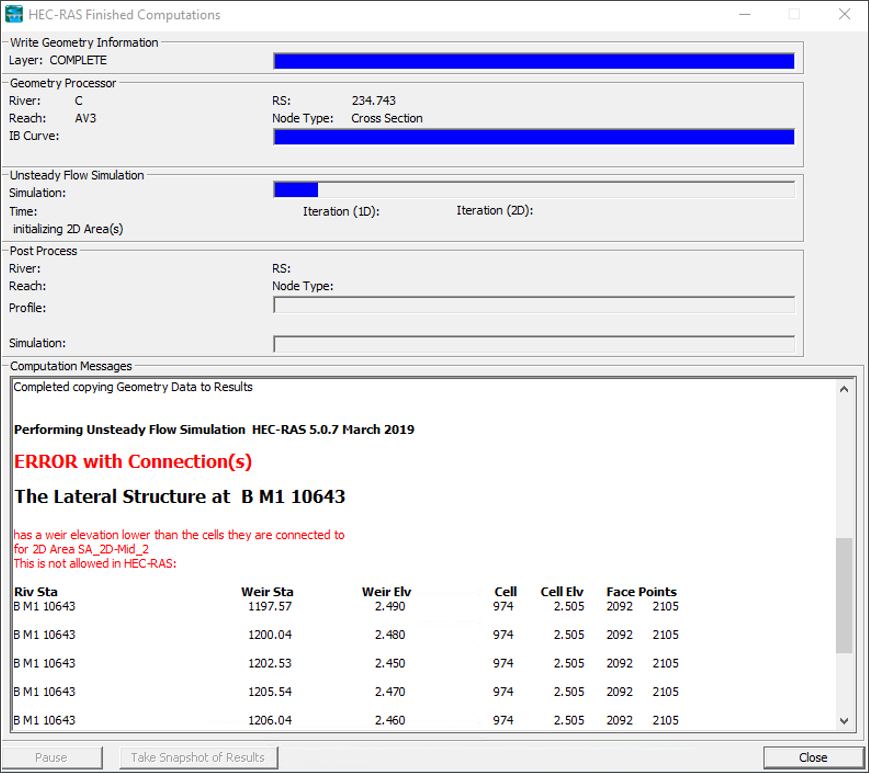The image size is (869, 773).
Task: Click the messages scrollbar up arrow
Action: point(845,389)
